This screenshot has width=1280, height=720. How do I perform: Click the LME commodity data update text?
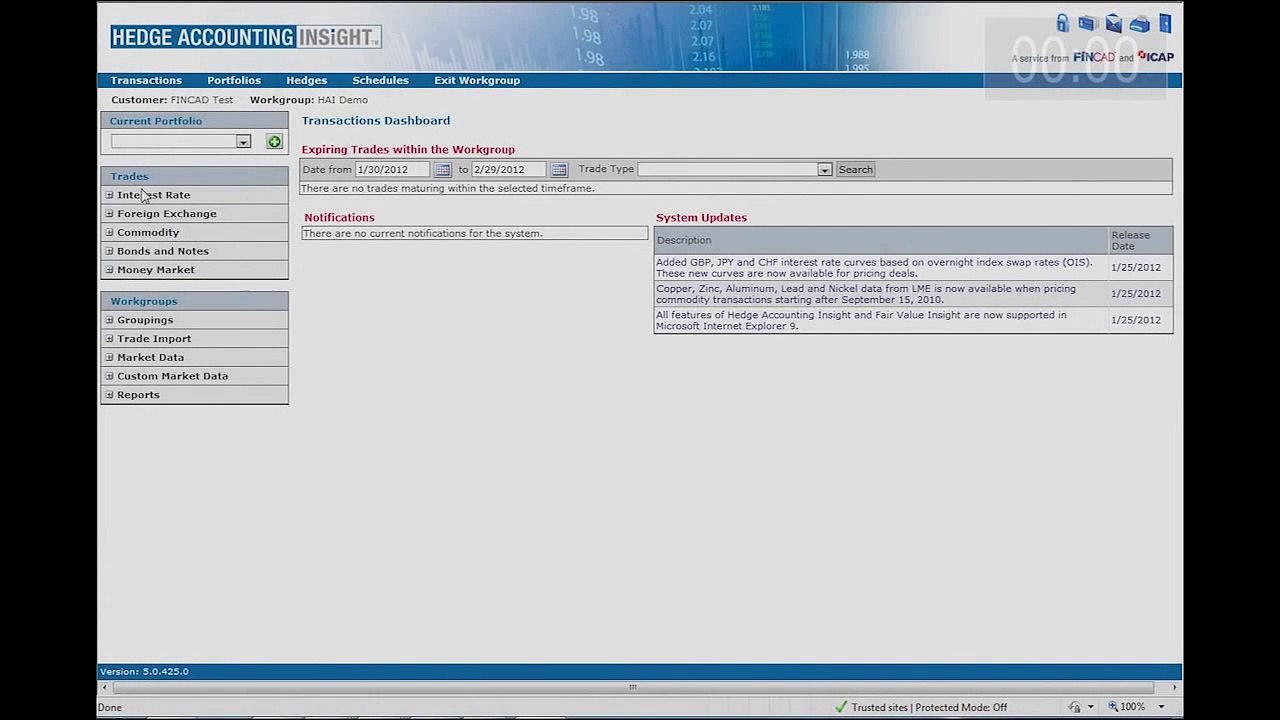coord(866,294)
